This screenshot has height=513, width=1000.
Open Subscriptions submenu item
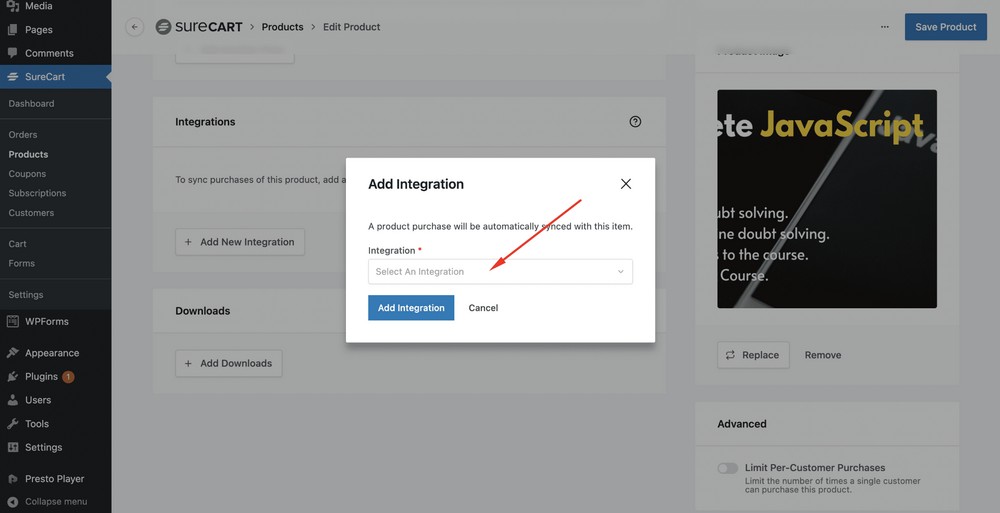click(37, 193)
